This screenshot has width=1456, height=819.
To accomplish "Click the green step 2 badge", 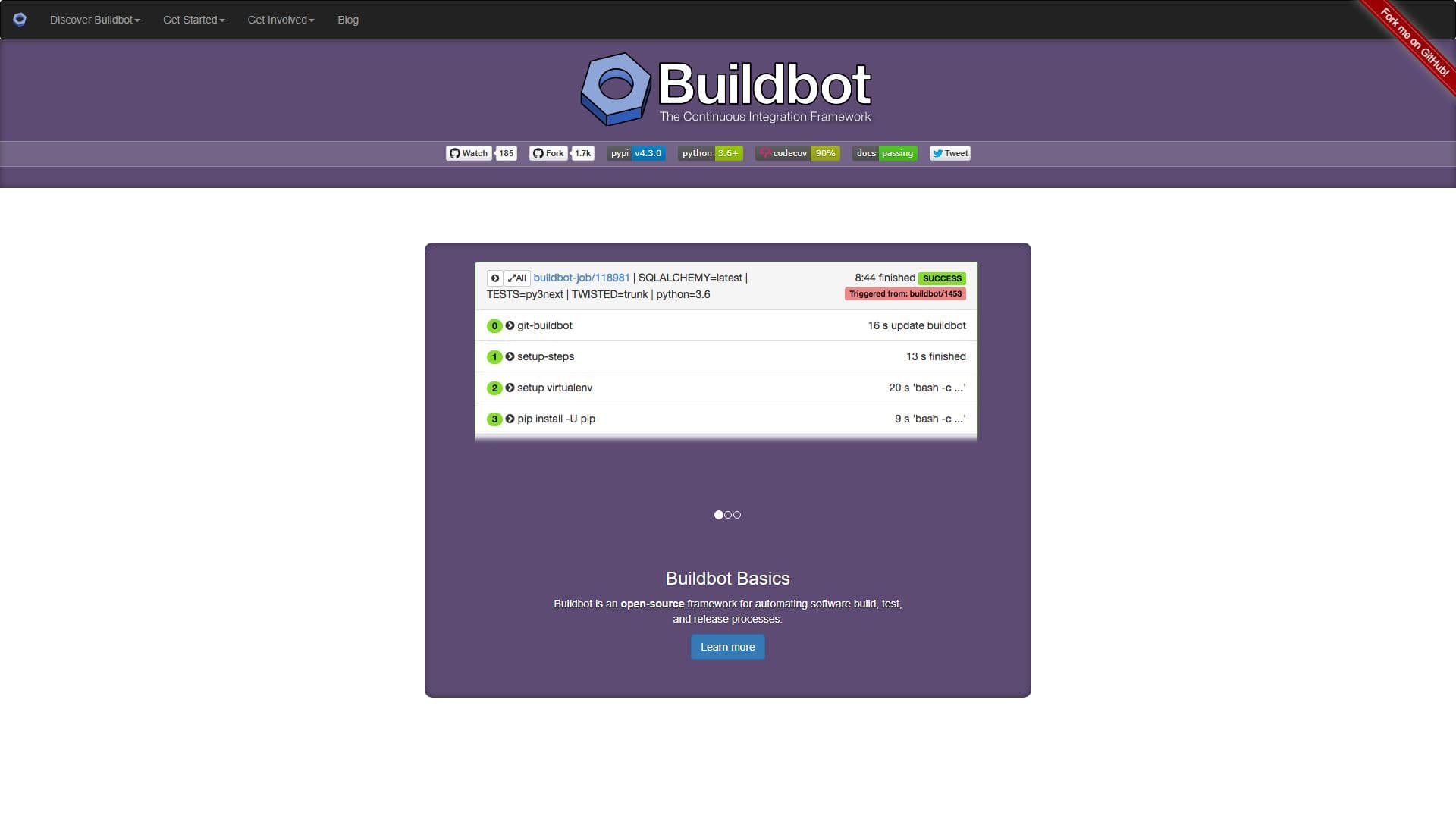I will pyautogui.click(x=494, y=388).
